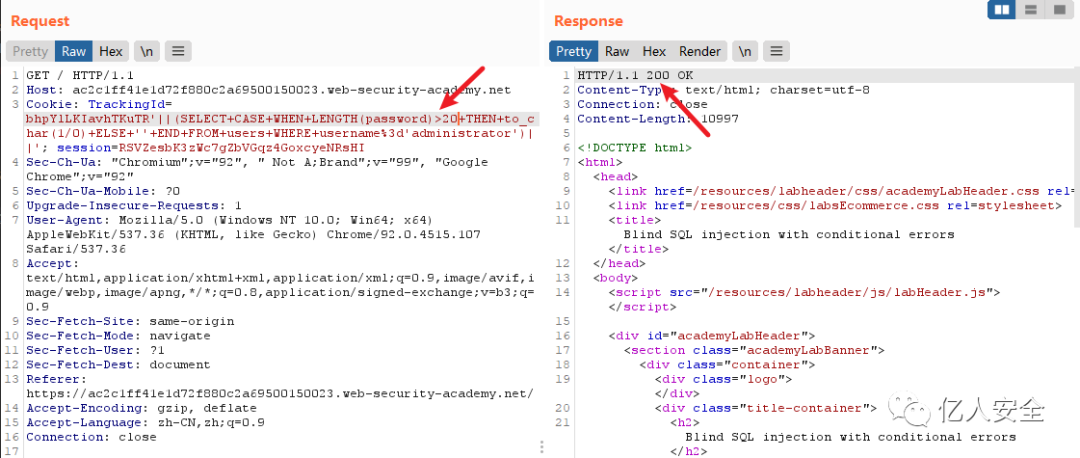This screenshot has width=1080, height=458.
Task: Click Sec-Fetch-Mode: navigate header
Action: click(x=118, y=335)
